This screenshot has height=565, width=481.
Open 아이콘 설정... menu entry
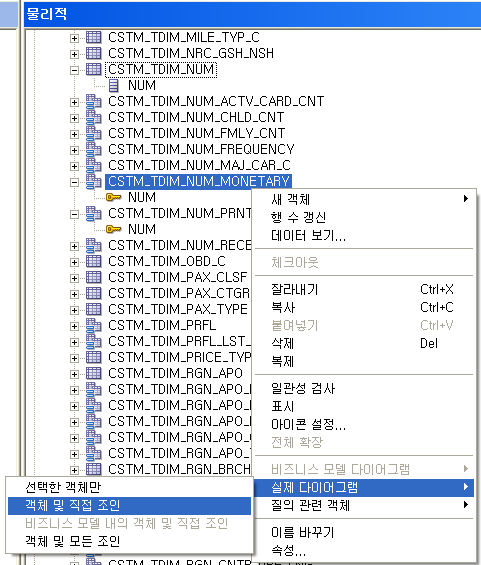pyautogui.click(x=364, y=424)
